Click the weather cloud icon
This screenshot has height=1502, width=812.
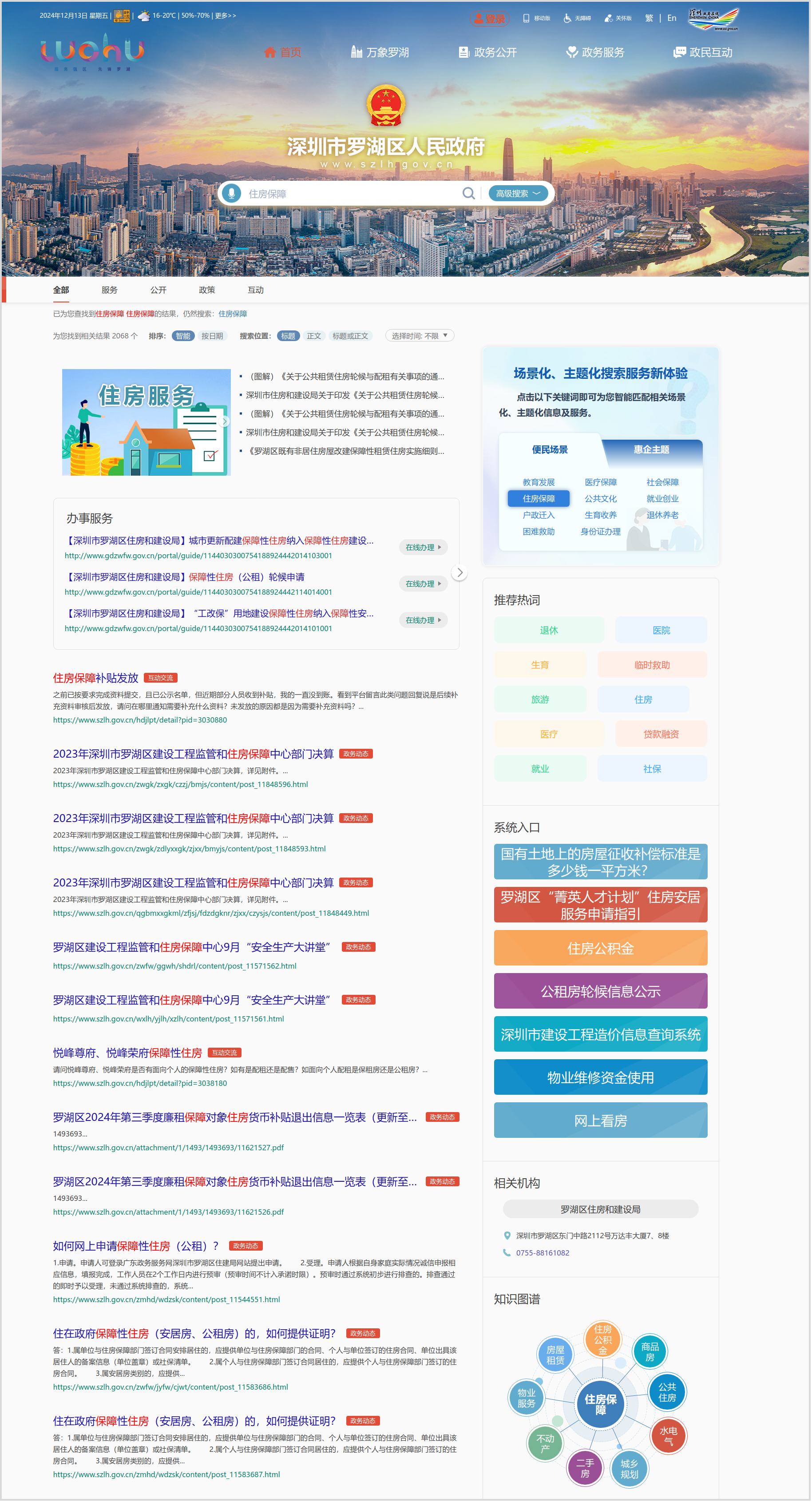click(x=143, y=16)
